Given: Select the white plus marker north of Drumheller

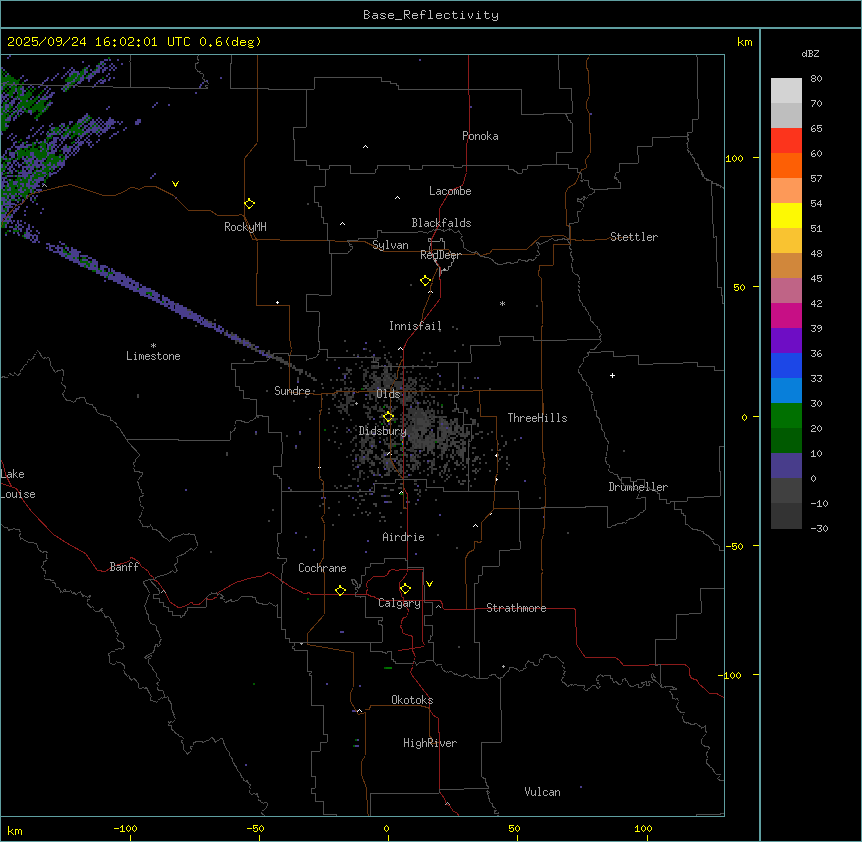Looking at the screenshot, I should pos(612,375).
